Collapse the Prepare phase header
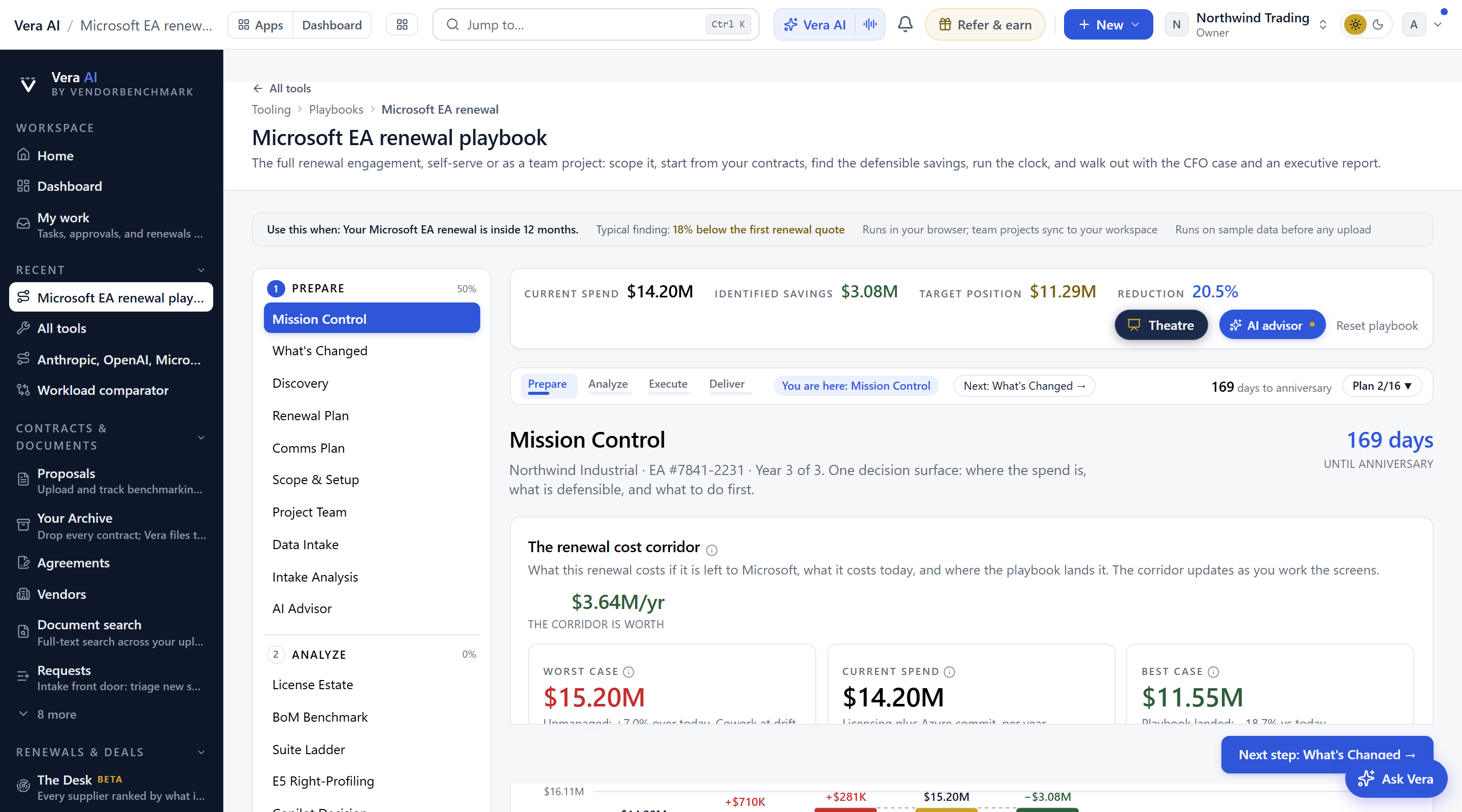Image resolution: width=1462 pixels, height=812 pixels. 372,288
